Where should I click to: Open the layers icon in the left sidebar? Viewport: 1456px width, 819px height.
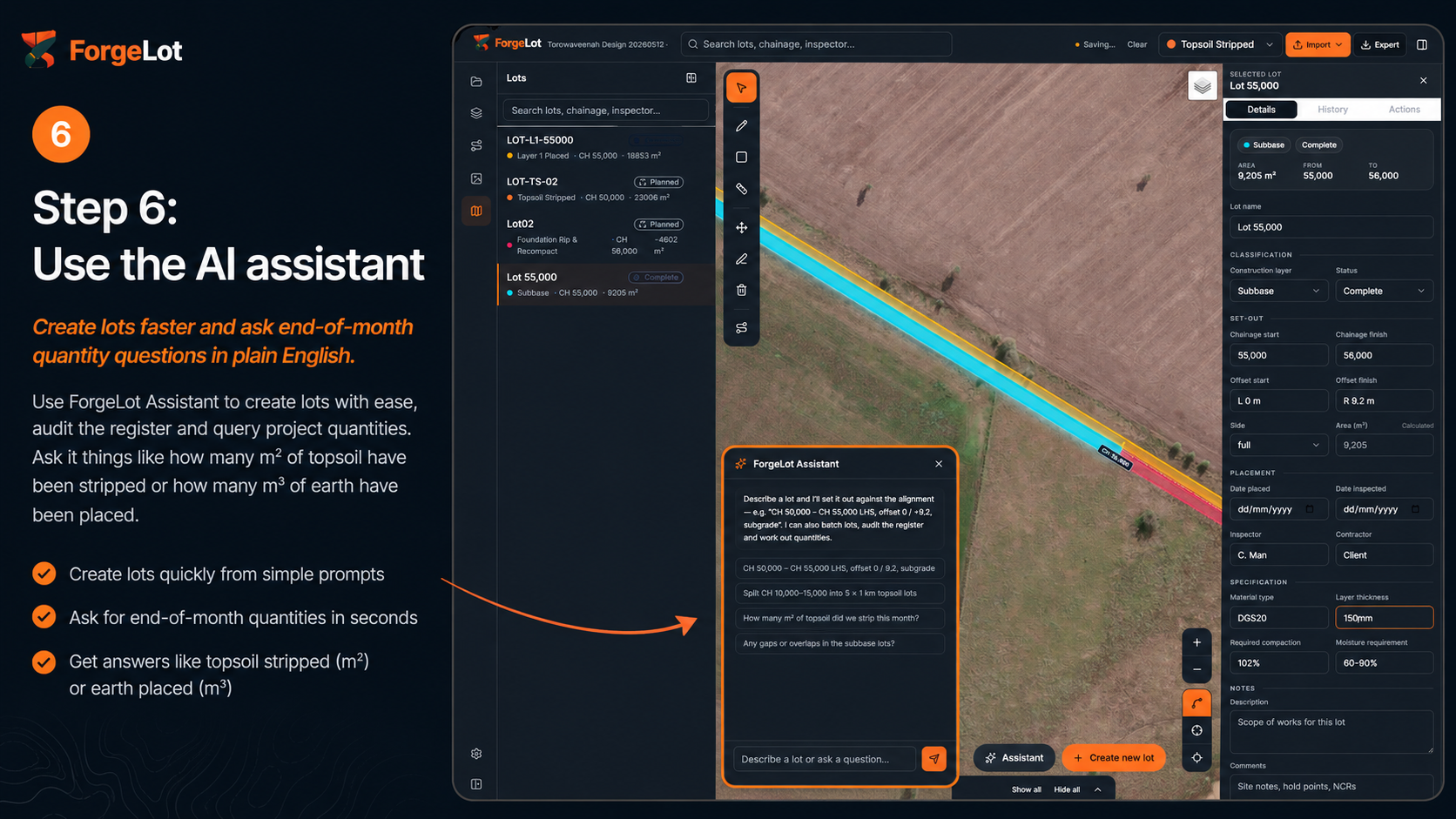point(476,113)
